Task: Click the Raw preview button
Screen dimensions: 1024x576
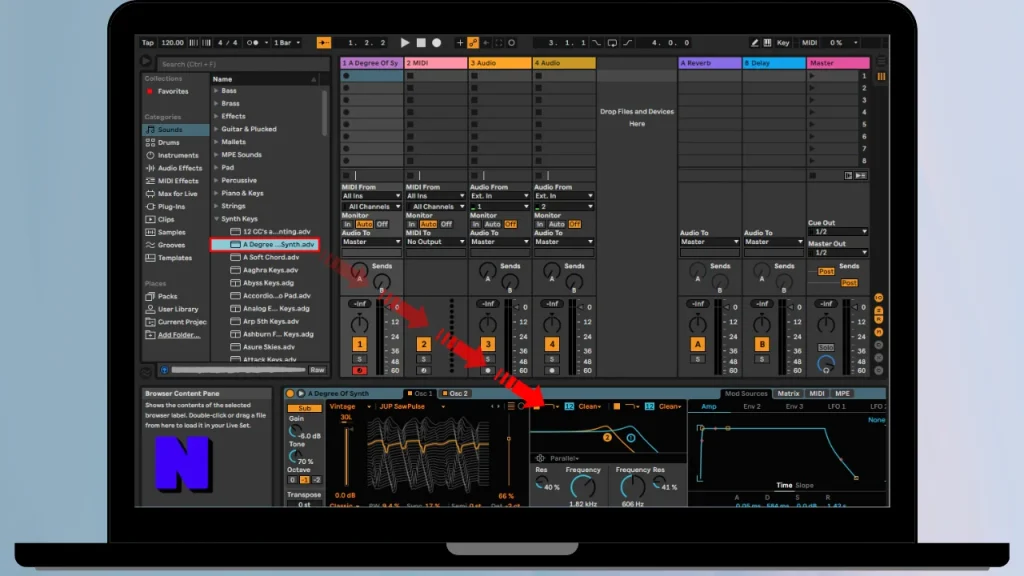Action: tap(317, 370)
